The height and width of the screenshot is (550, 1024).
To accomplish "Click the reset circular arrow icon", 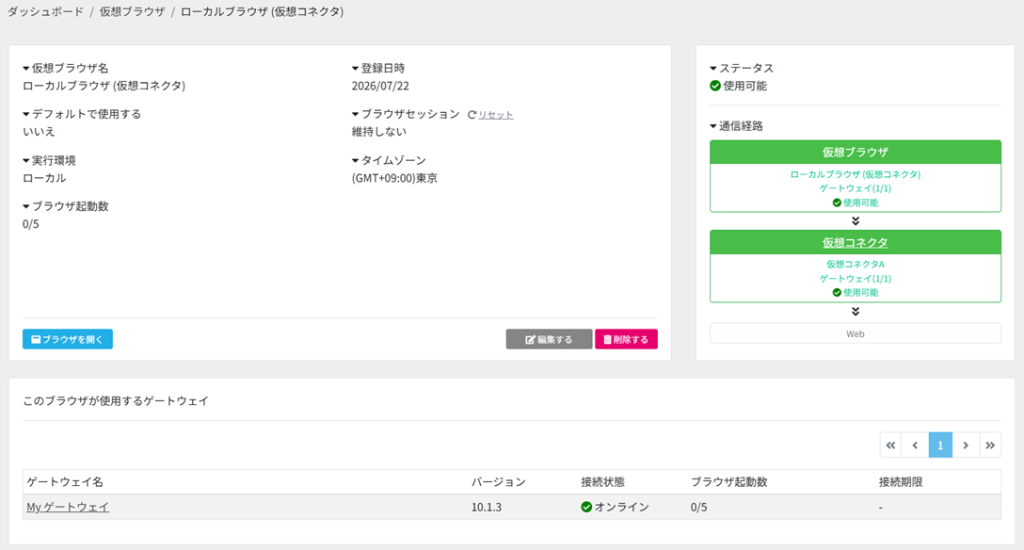I will pos(472,115).
